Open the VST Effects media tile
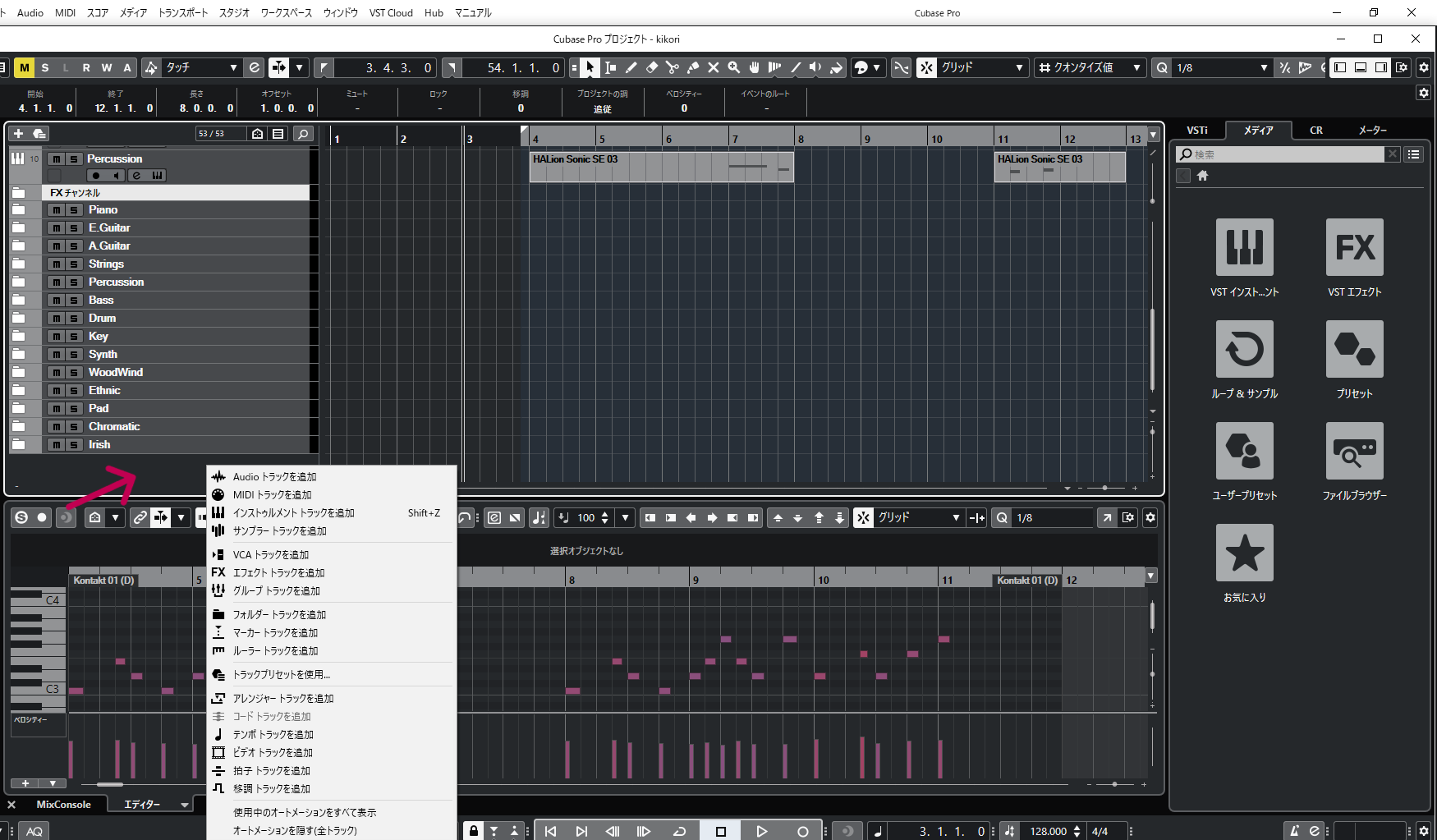 click(x=1354, y=247)
